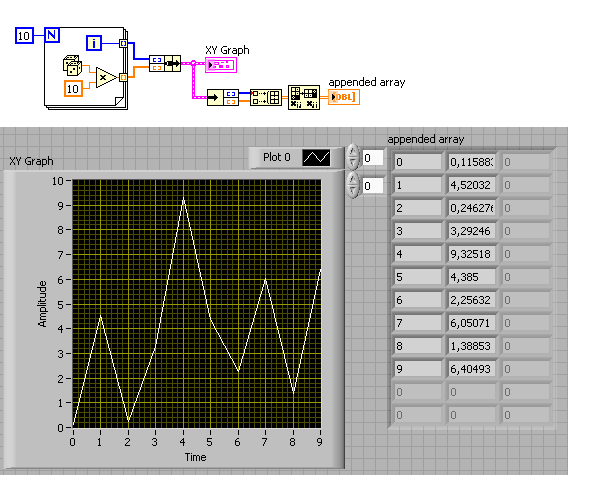This screenshot has width=600, height=500.
Task: Select the loop count N terminal
Action: [52, 35]
